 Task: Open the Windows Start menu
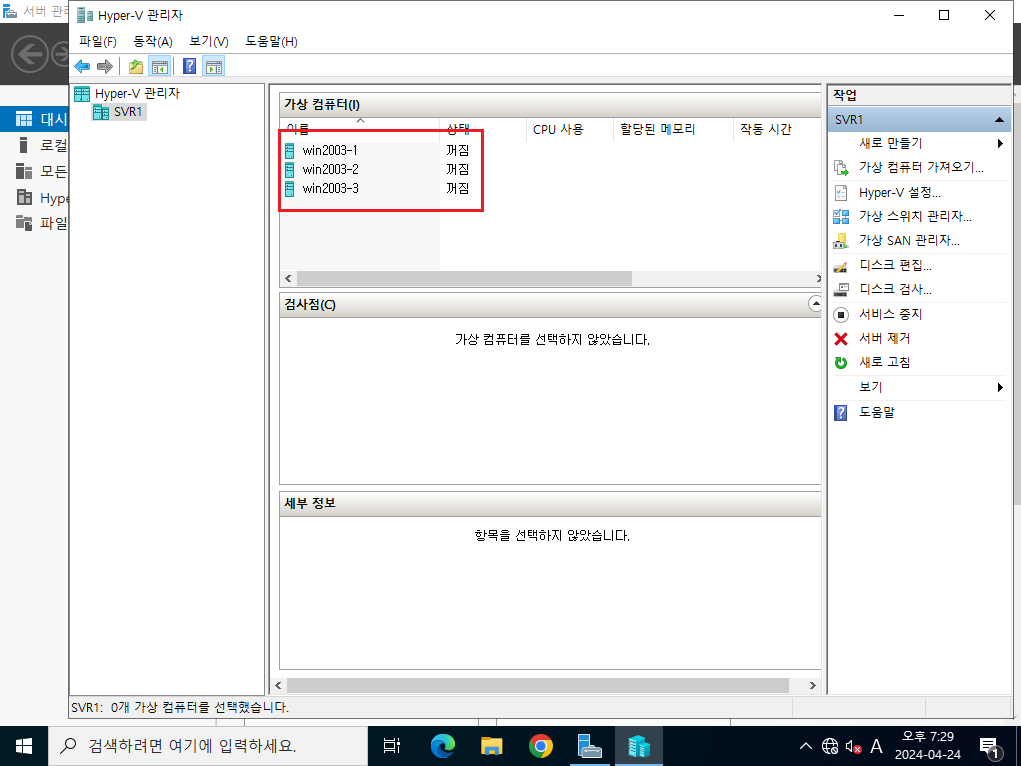click(24, 746)
